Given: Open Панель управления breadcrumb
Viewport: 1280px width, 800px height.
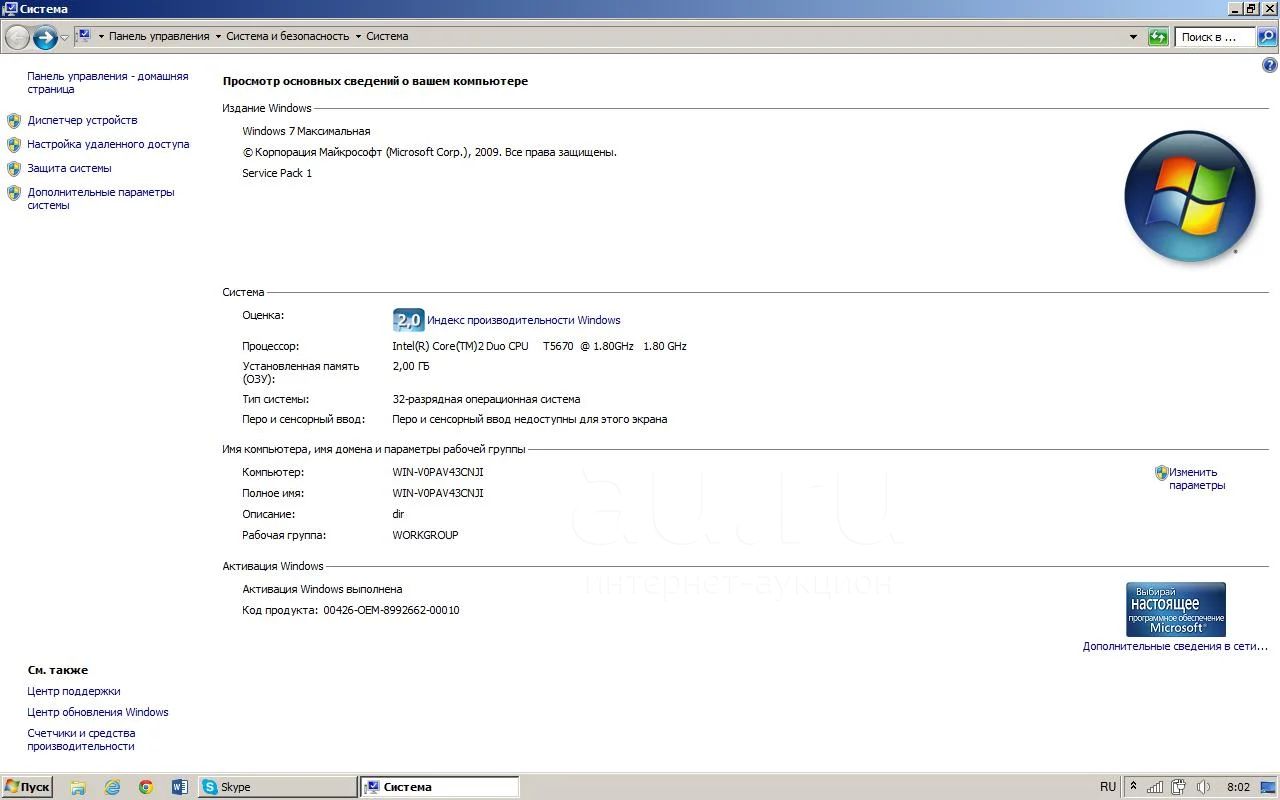Looking at the screenshot, I should click(x=159, y=36).
